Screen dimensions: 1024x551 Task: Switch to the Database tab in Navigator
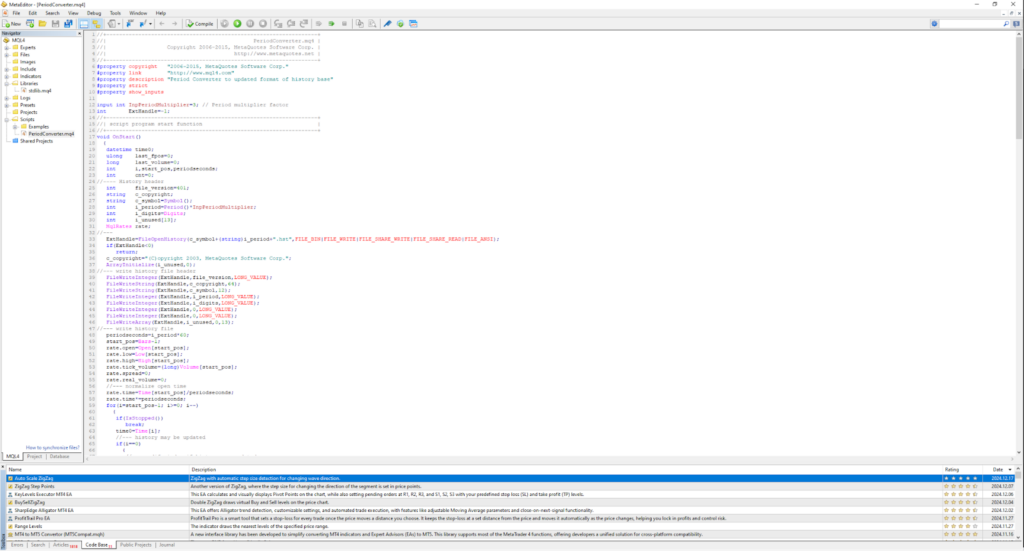click(59, 456)
